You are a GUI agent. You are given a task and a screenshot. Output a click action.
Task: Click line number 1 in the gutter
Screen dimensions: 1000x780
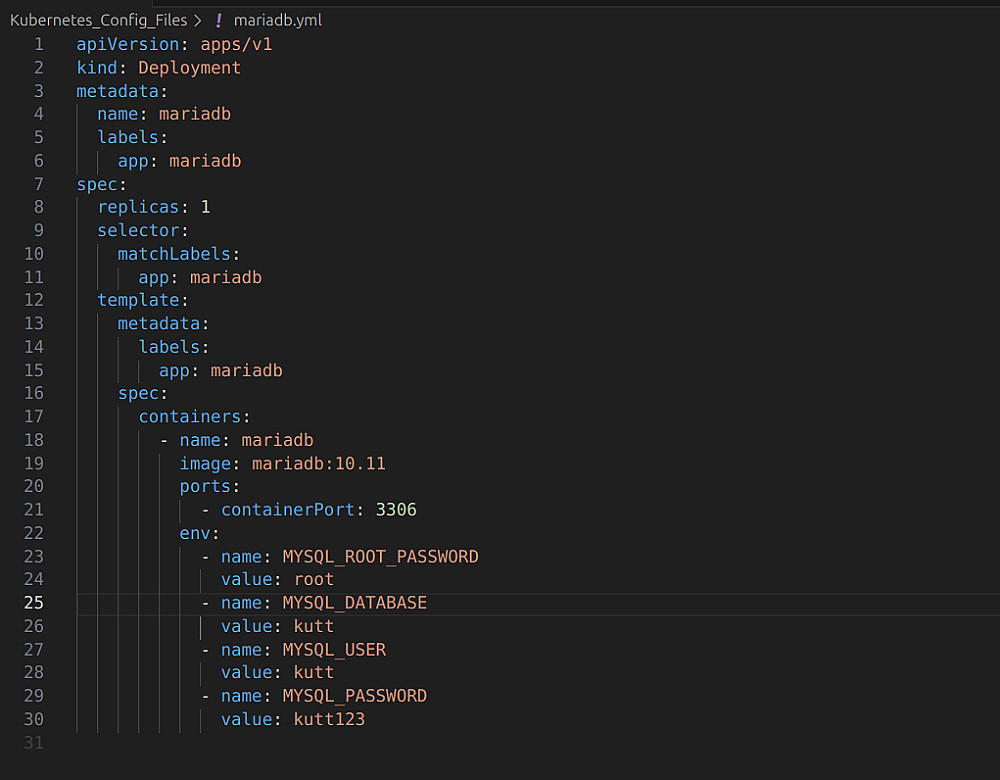pyautogui.click(x=39, y=44)
